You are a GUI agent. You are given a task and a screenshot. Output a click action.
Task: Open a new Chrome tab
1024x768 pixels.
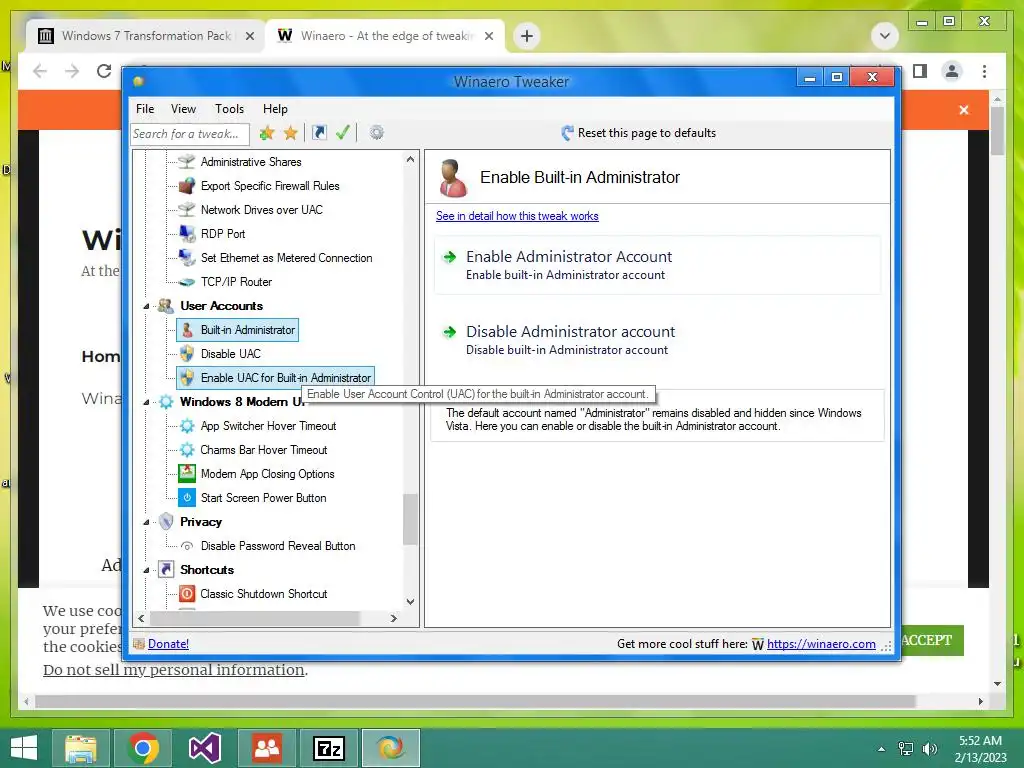pos(527,35)
